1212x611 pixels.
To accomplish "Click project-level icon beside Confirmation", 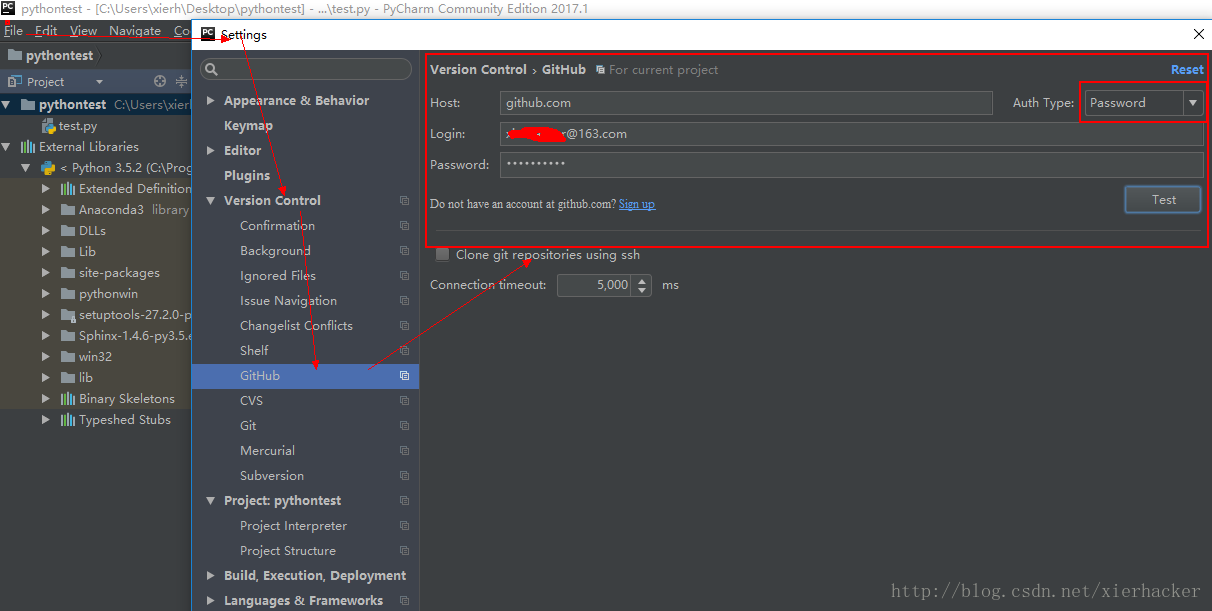I will [x=404, y=226].
